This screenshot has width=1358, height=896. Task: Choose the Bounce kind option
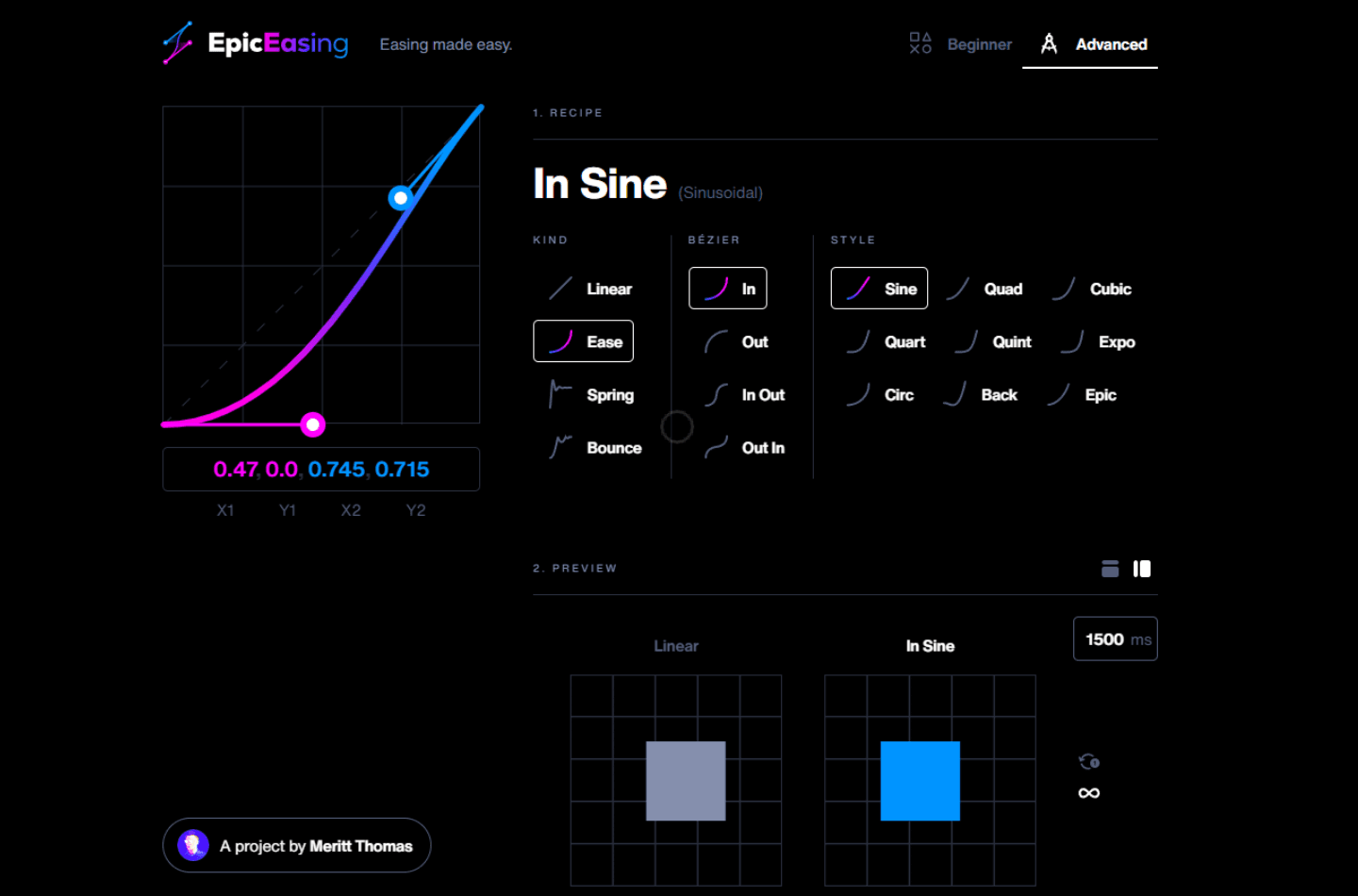pos(595,447)
